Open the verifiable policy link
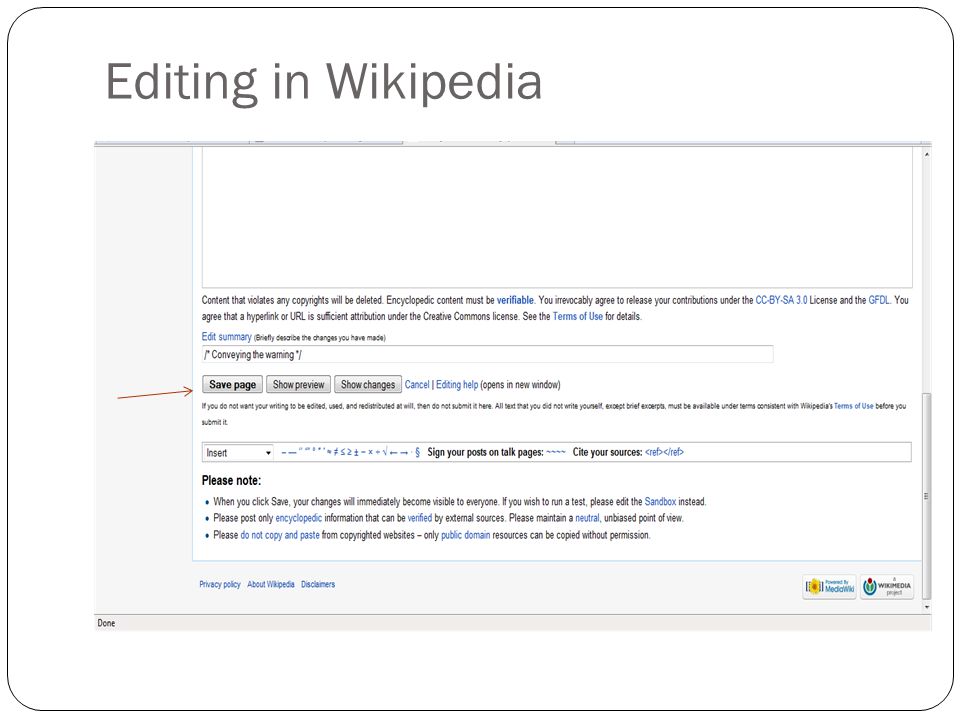Image resolution: width=960 pixels, height=720 pixels. [x=515, y=300]
